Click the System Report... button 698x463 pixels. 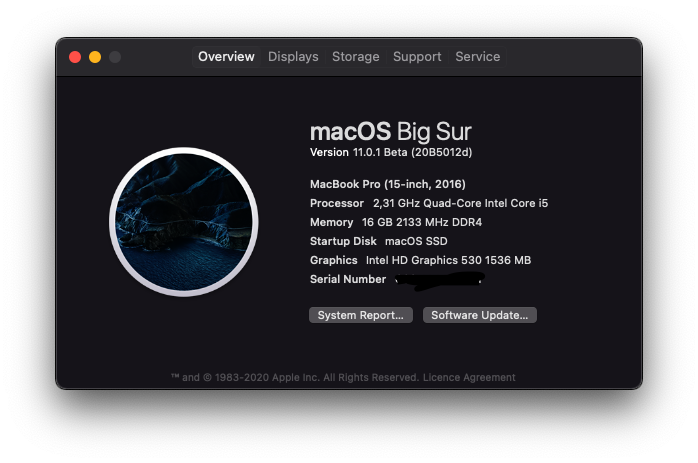[361, 315]
